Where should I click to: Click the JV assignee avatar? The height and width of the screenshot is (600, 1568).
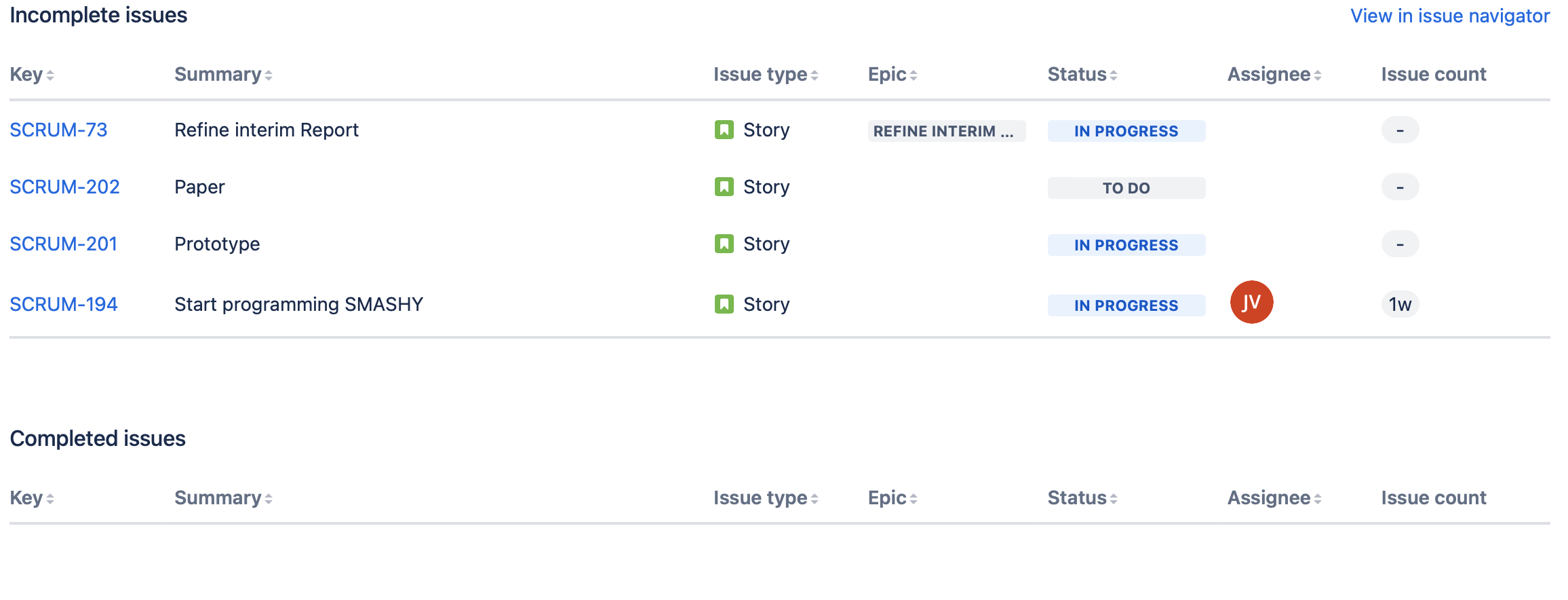(x=1251, y=303)
